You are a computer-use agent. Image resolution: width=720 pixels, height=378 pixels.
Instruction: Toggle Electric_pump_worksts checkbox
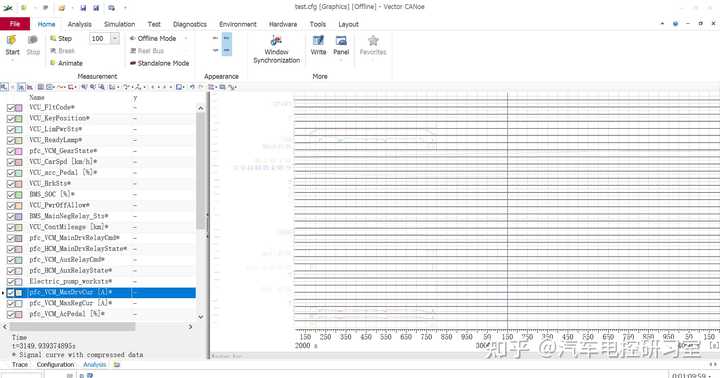pos(11,282)
